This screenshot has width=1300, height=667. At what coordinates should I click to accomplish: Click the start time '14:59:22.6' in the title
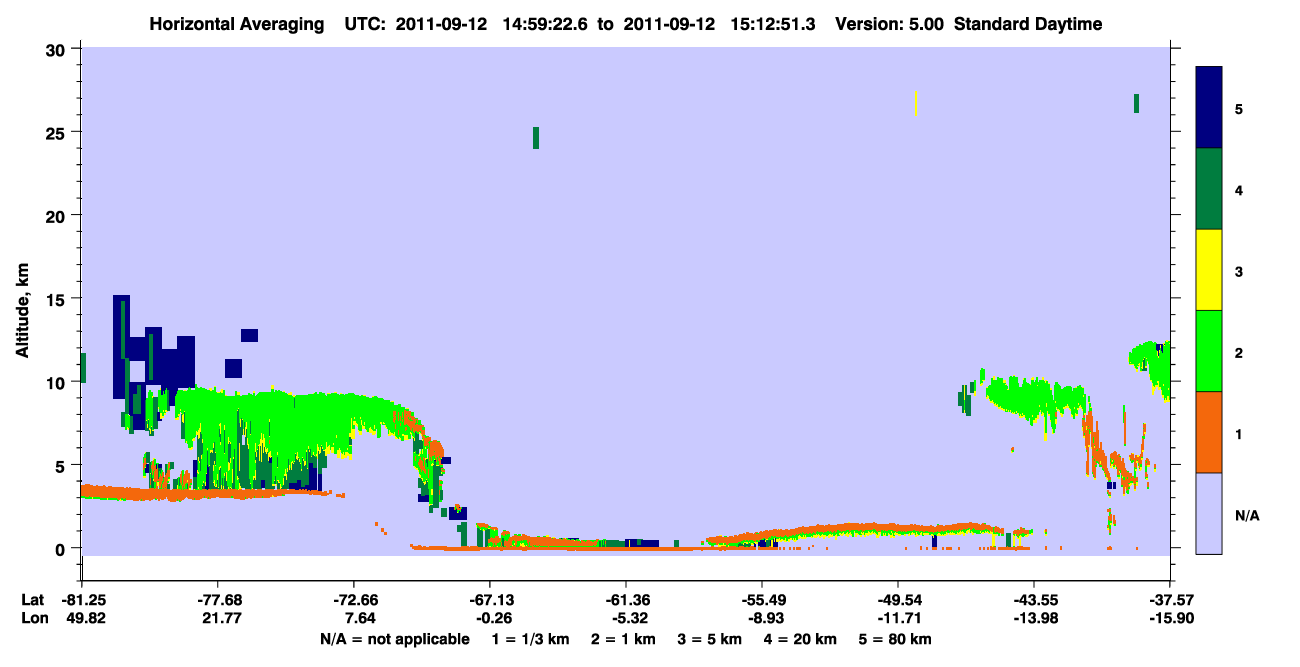(x=546, y=24)
